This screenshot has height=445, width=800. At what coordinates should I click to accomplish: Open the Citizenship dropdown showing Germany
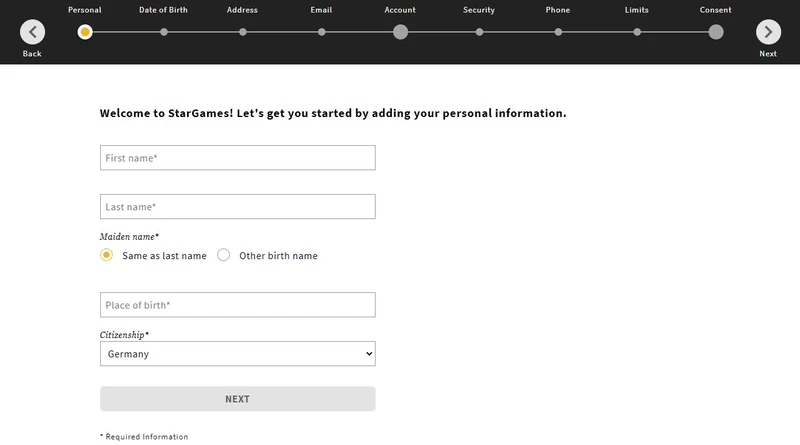click(237, 354)
